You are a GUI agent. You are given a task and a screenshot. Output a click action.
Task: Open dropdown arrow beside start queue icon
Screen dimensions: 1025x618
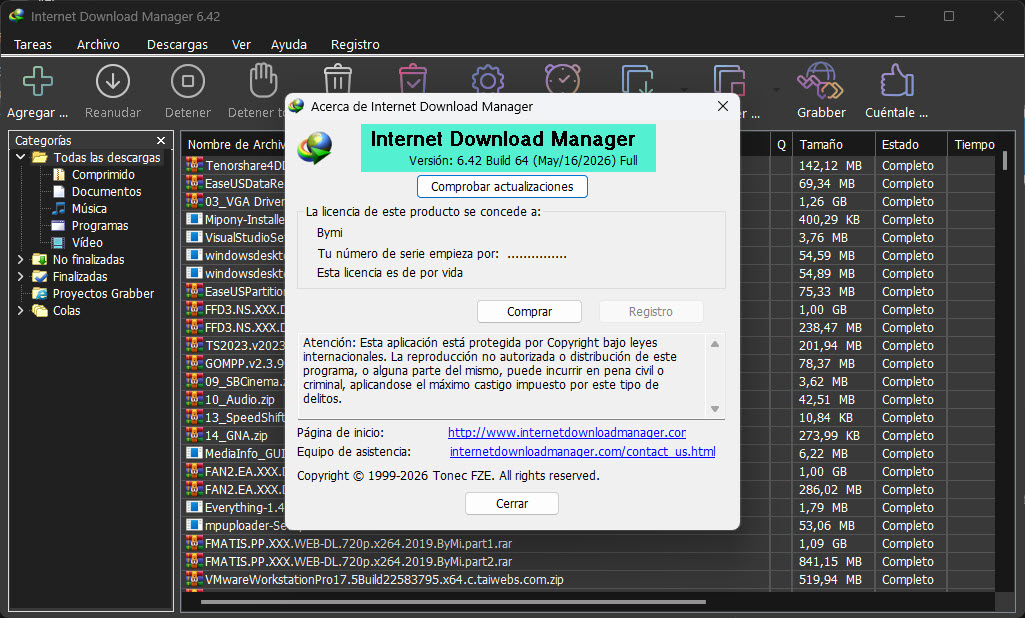point(684,90)
